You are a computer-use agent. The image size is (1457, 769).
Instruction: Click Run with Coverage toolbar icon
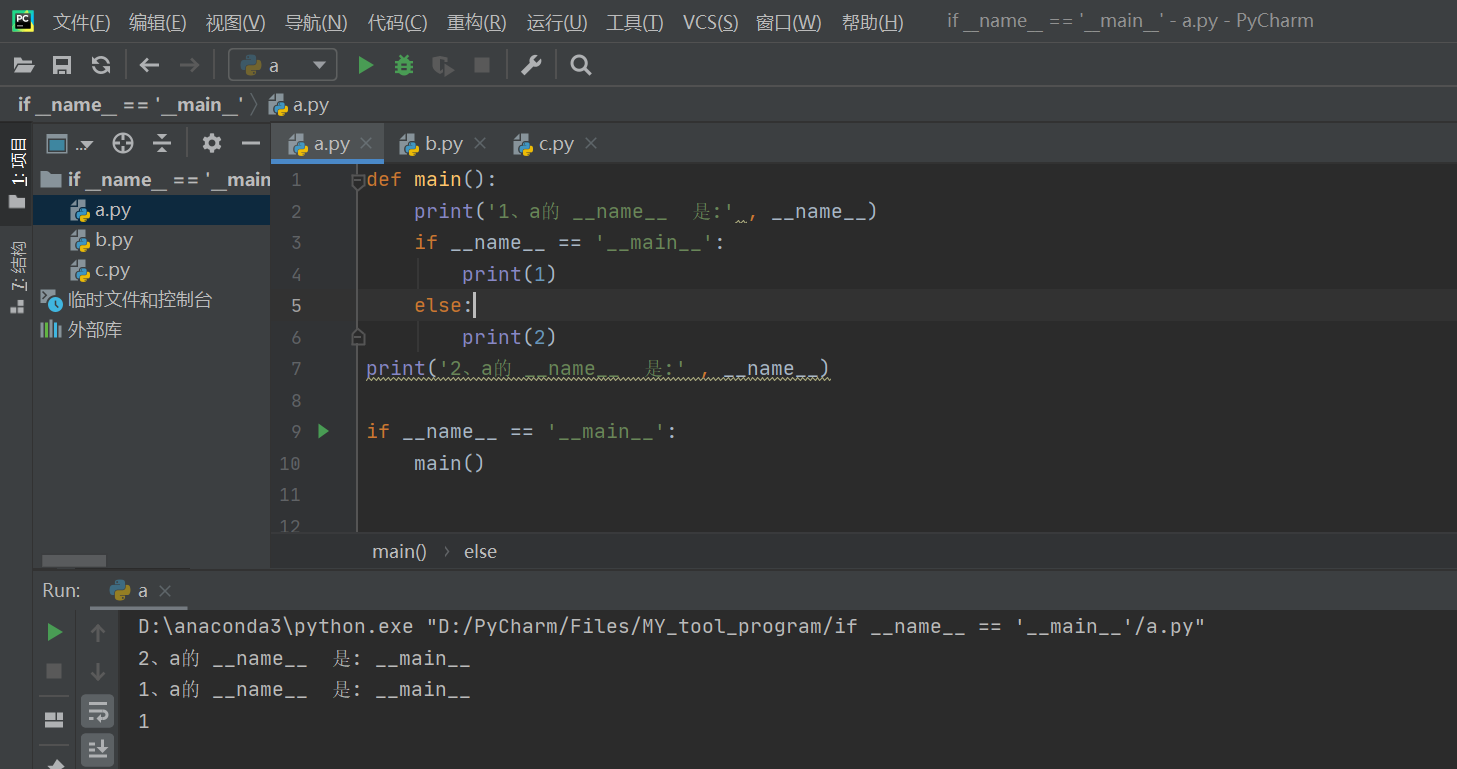(x=442, y=66)
